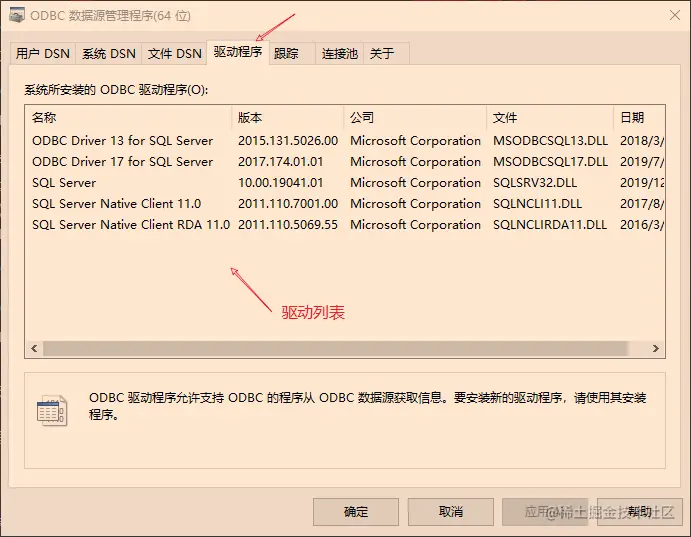
Task: Click the 帮助 button
Action: click(x=640, y=512)
